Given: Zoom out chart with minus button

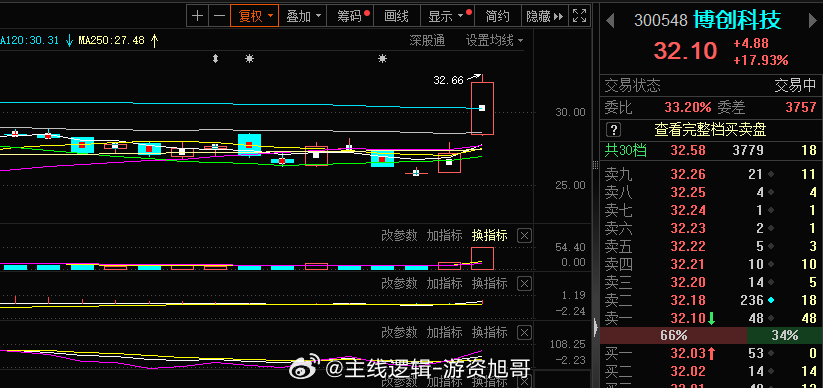Looking at the screenshot, I should point(219,16).
